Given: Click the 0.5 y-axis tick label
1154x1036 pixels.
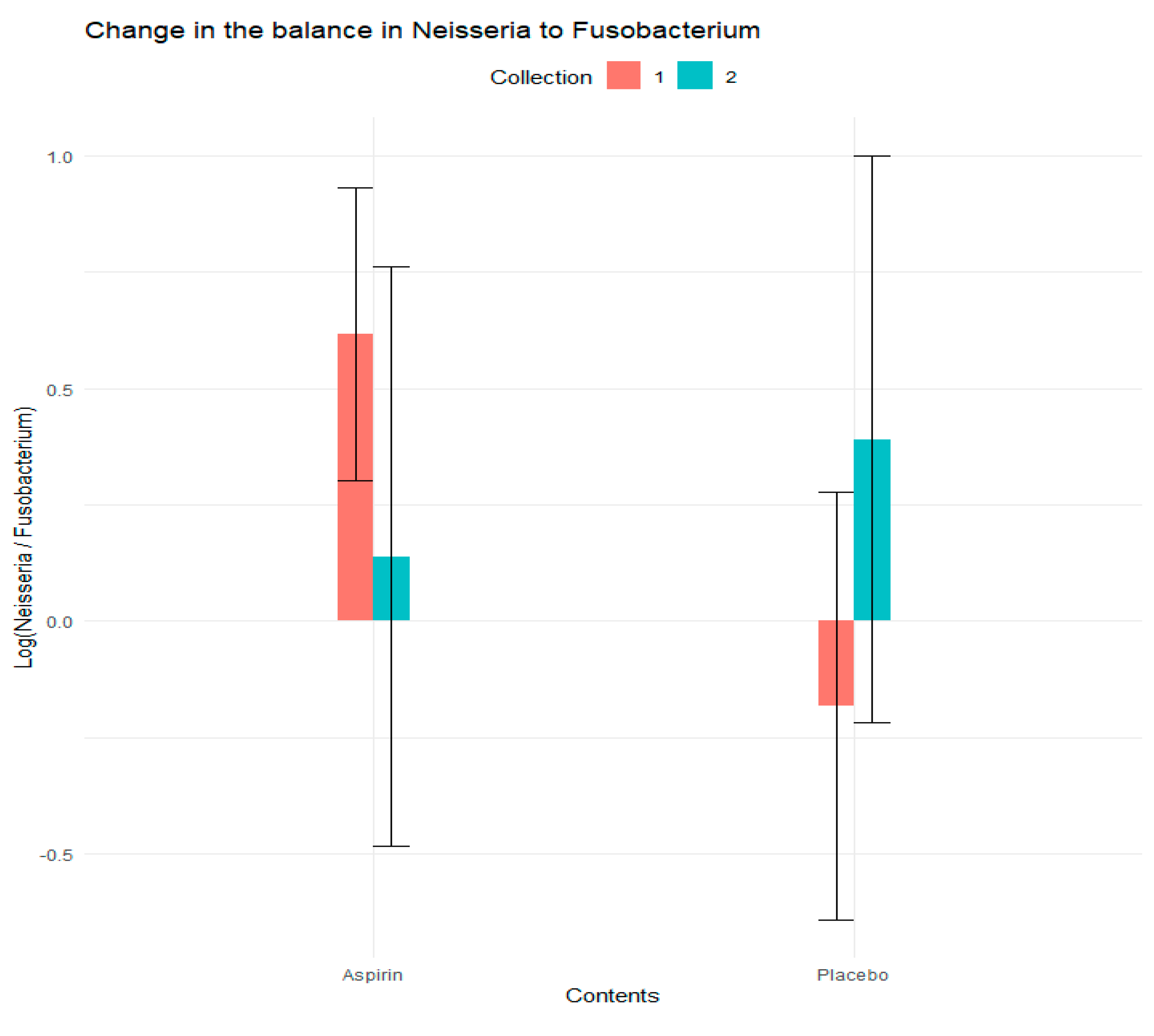Looking at the screenshot, I should [60, 390].
